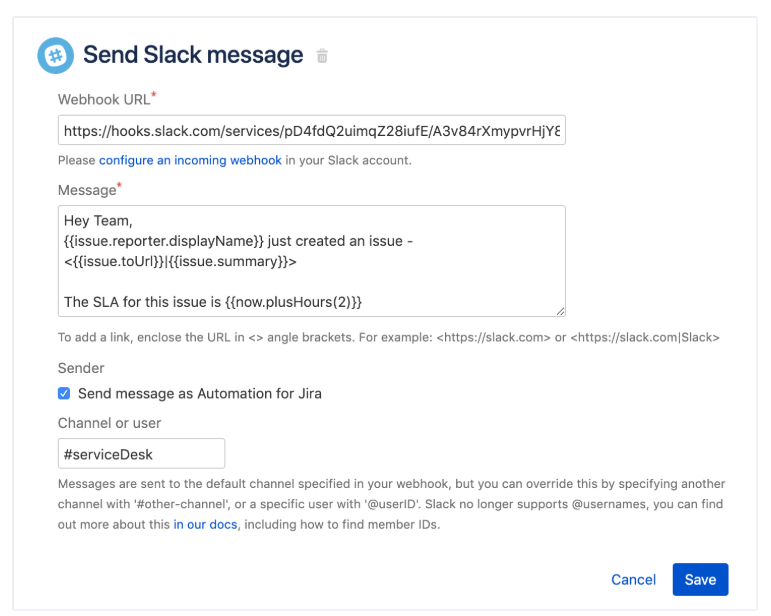Click the angle brackets link hint text
This screenshot has height=616, width=771.
[x=388, y=338]
